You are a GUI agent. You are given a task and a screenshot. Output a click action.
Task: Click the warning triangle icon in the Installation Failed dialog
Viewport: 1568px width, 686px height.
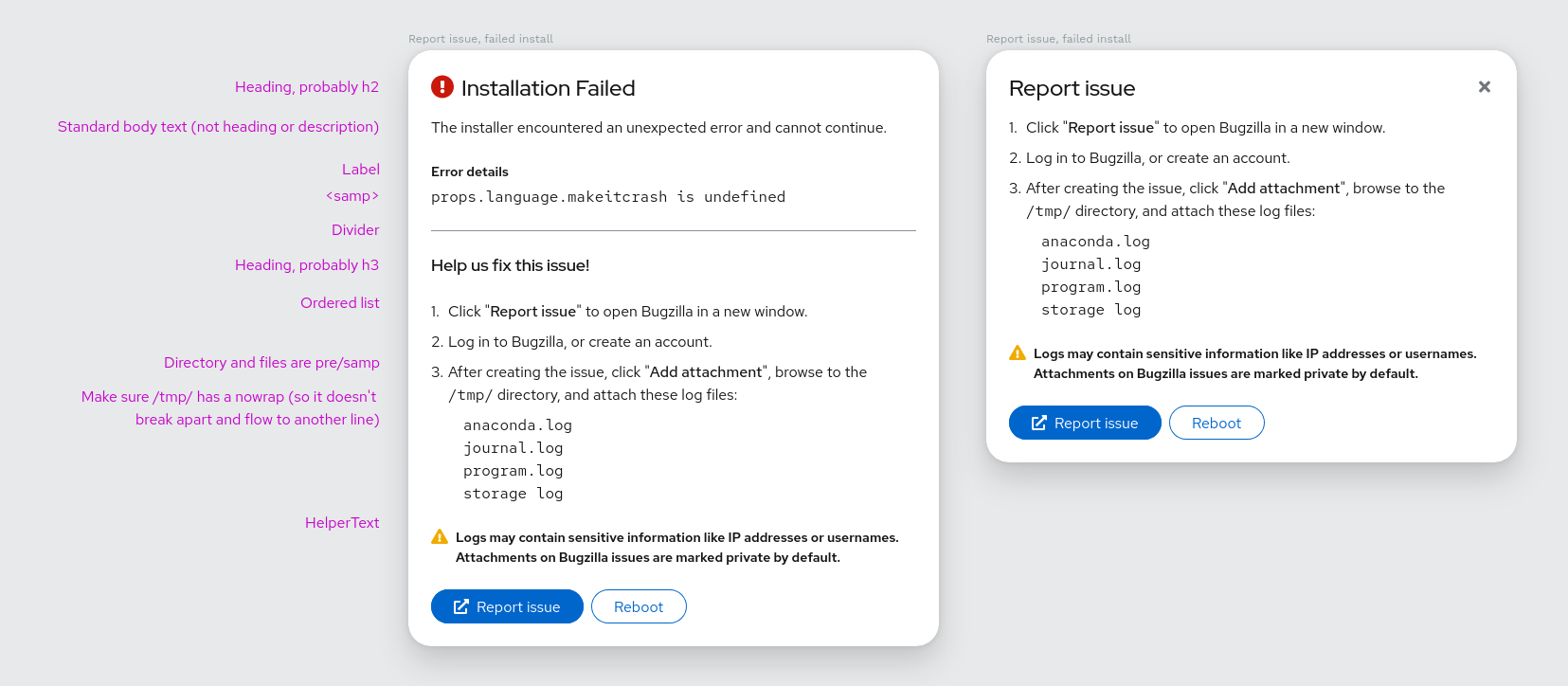pos(440,537)
